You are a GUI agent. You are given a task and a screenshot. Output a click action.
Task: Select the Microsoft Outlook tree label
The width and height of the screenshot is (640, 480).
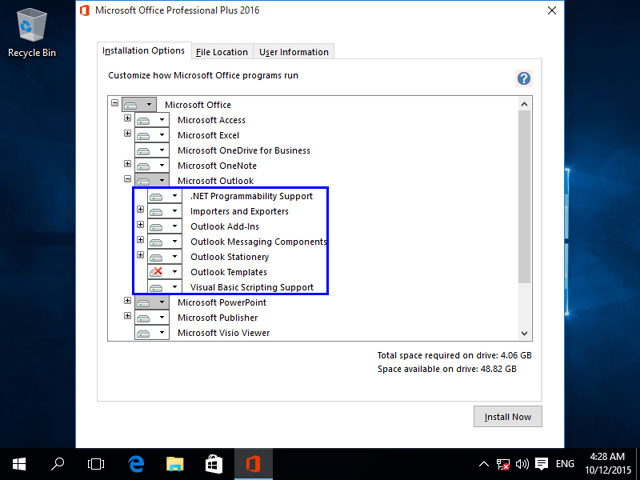click(216, 181)
